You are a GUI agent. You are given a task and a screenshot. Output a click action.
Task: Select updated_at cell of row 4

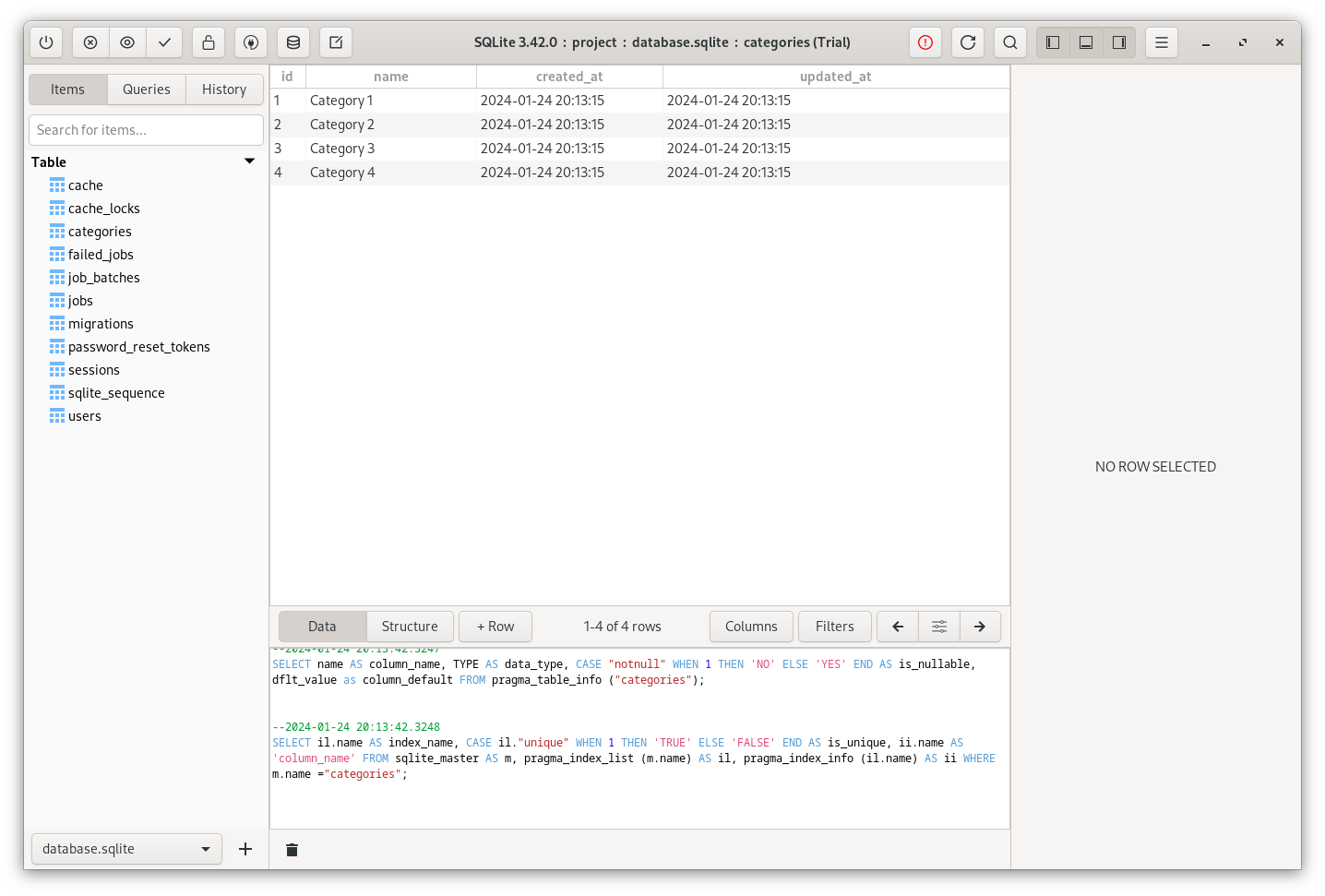pos(836,173)
